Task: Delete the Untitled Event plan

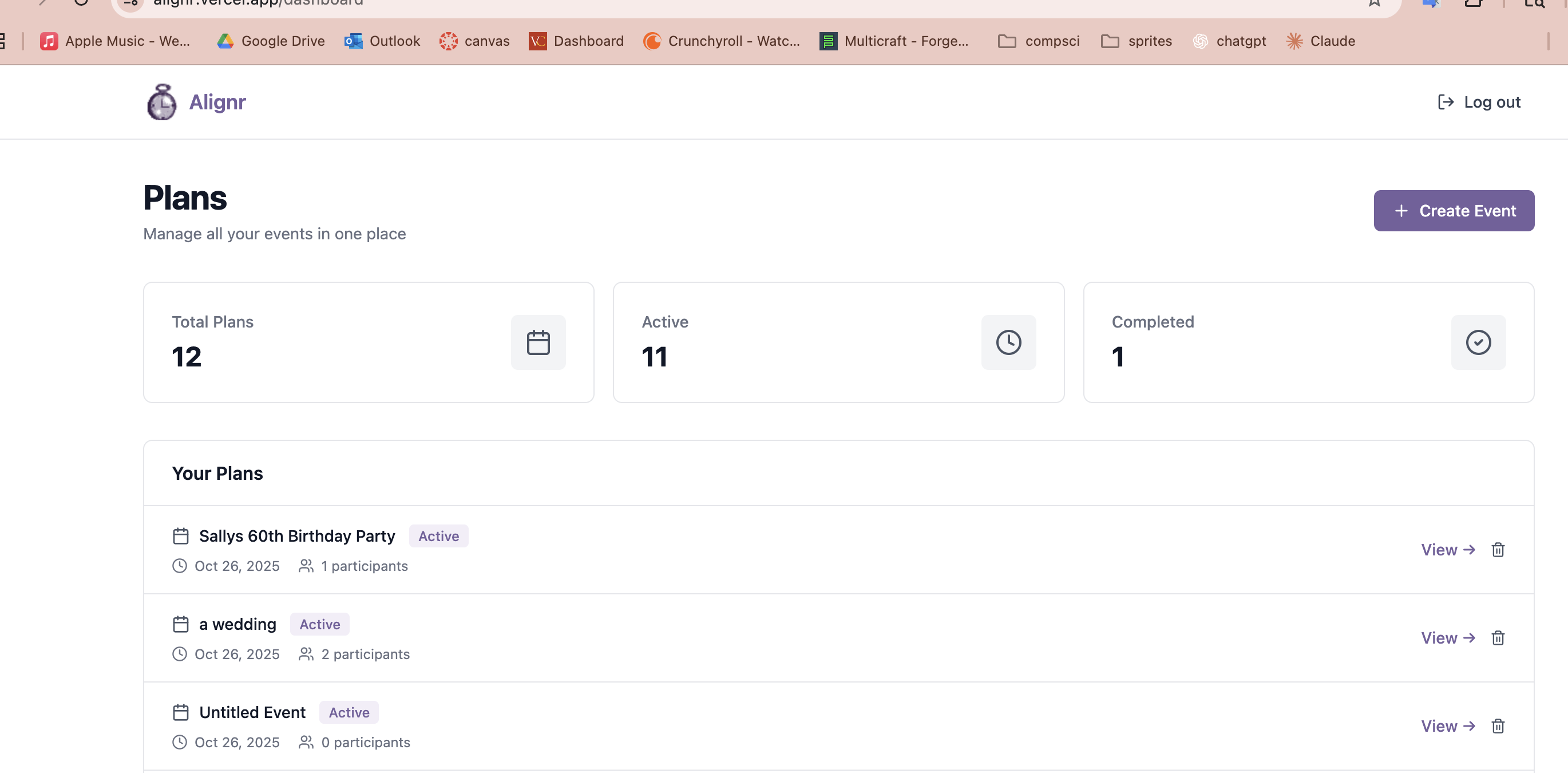Action: click(1498, 726)
